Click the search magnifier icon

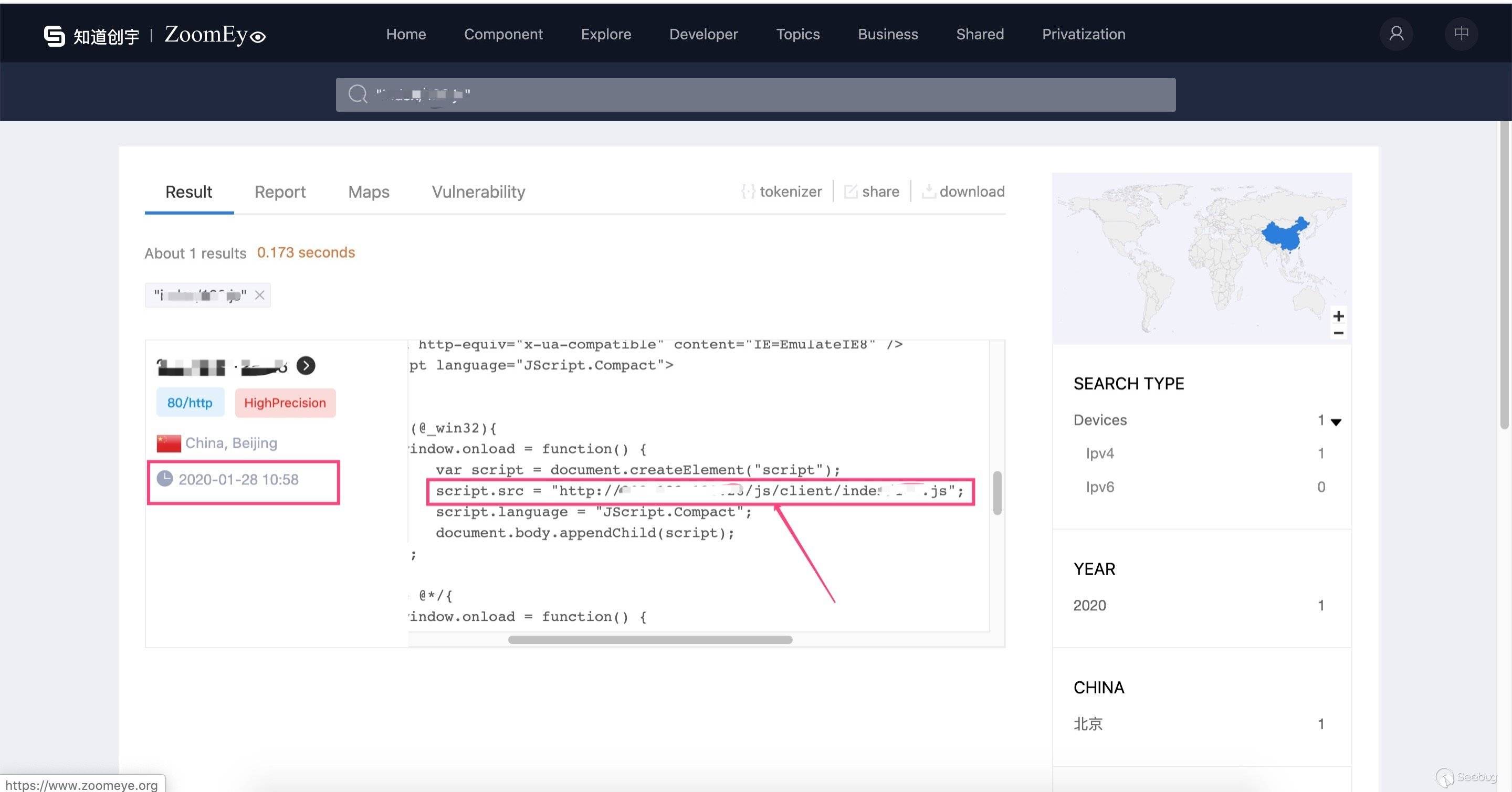[x=357, y=93]
